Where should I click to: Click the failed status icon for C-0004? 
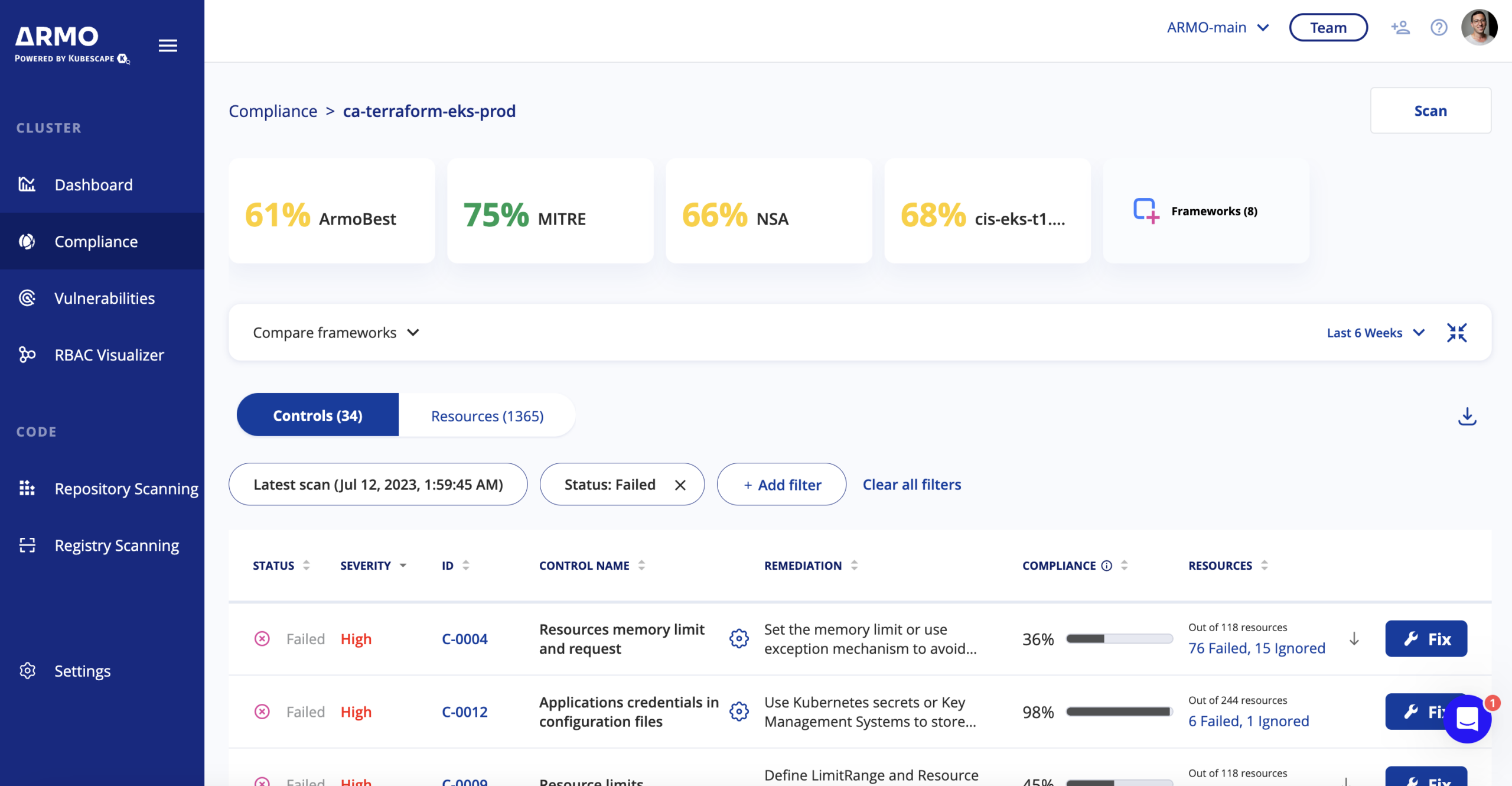coord(262,639)
